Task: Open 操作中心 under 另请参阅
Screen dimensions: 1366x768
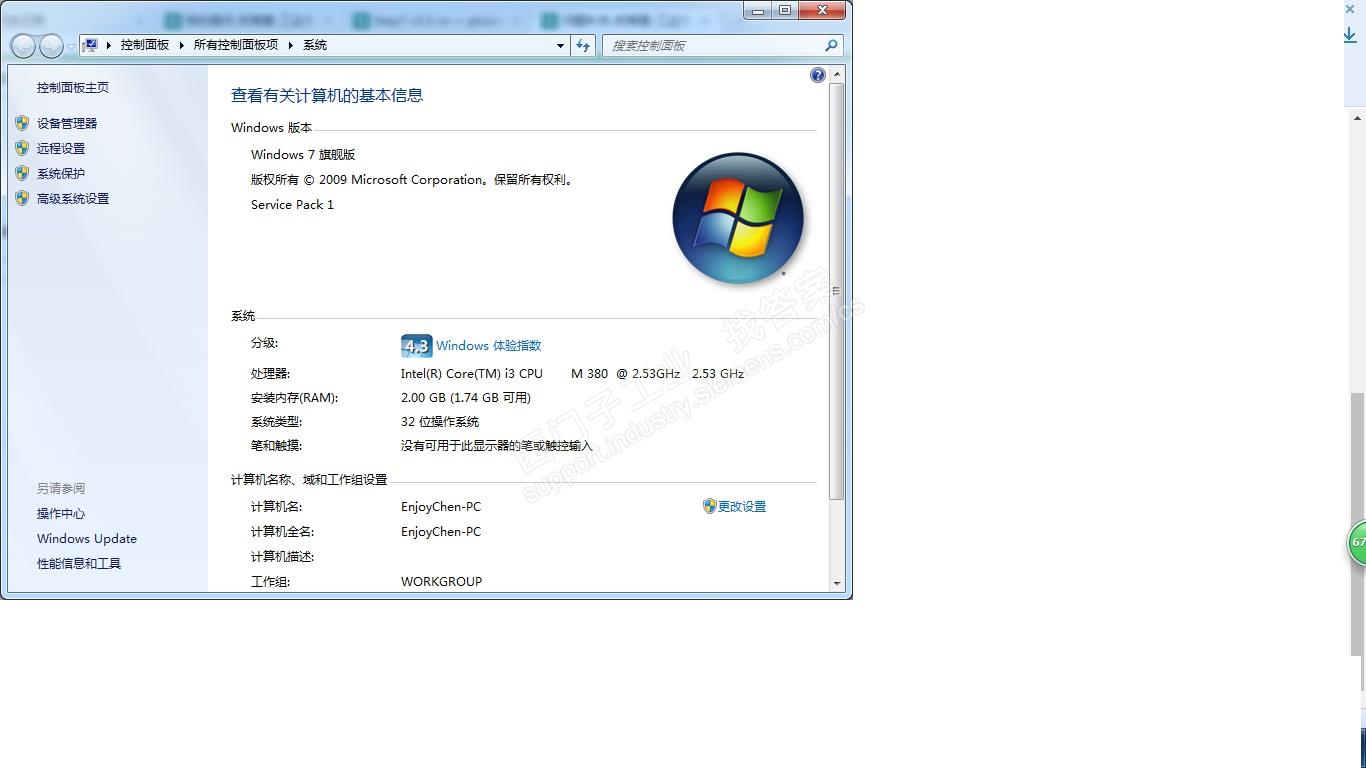Action: 61,514
